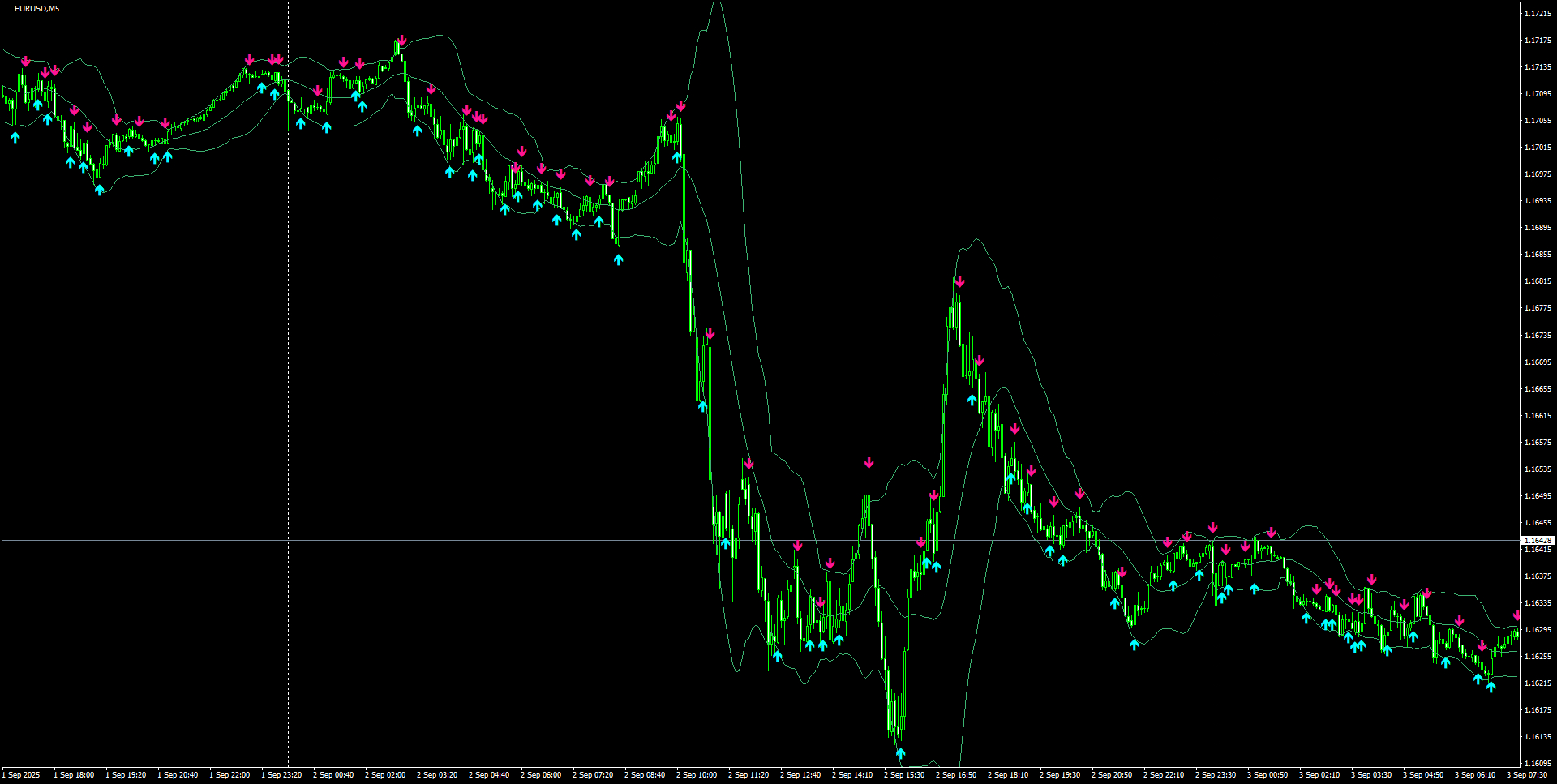1557x784 pixels.
Task: Click time axis label 2 Sep 10:00
Action: pyautogui.click(x=697, y=775)
